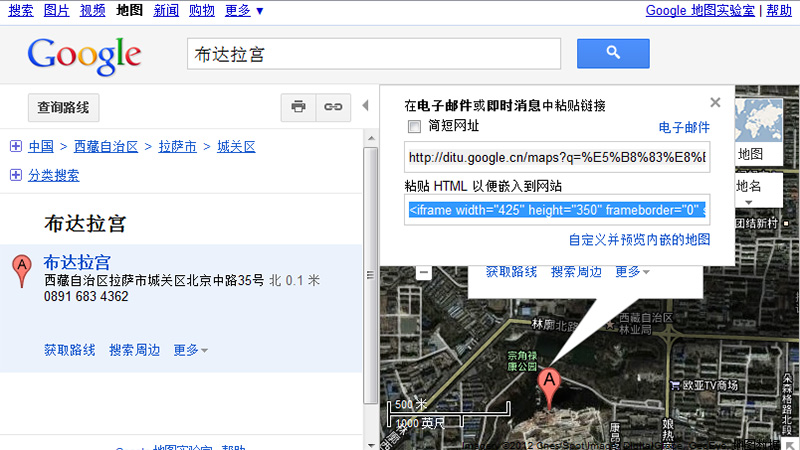Open 更多 dropdown in the result listing
800x450 pixels.
tap(190, 350)
